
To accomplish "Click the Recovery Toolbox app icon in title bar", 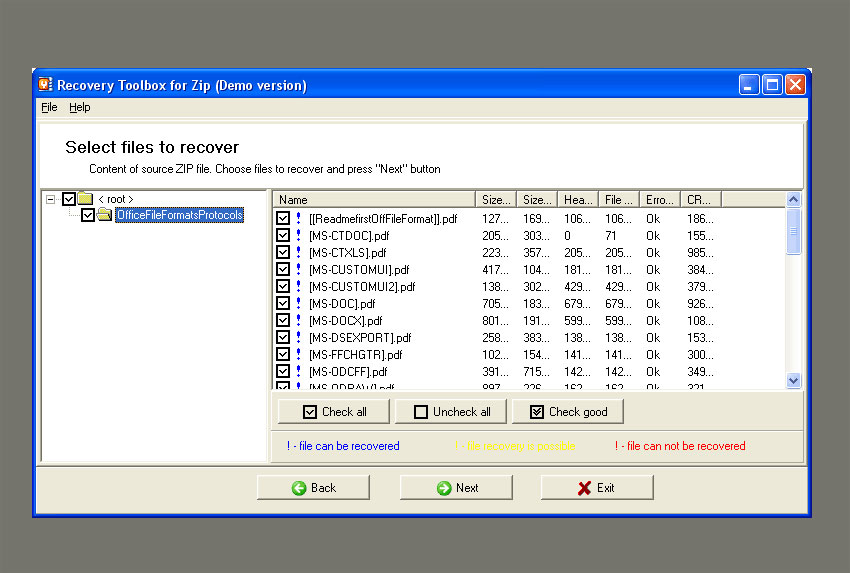I will 46,84.
